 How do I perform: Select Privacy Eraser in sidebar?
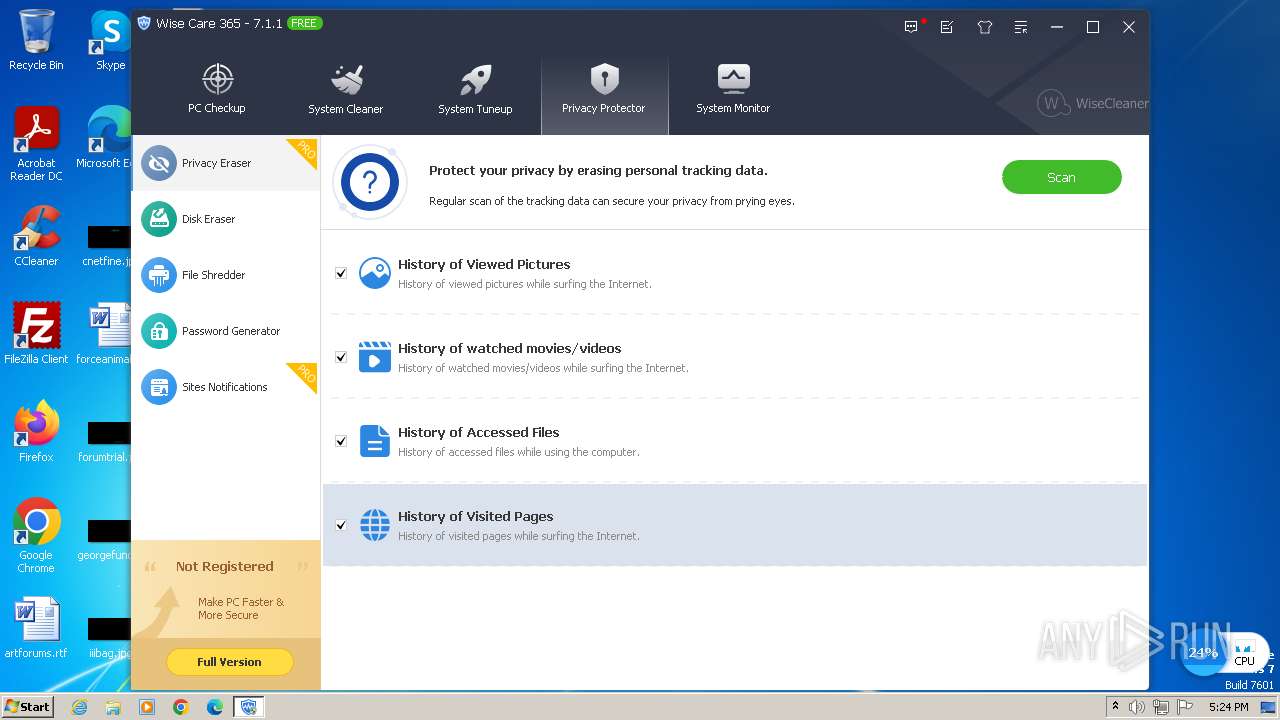click(x=225, y=163)
